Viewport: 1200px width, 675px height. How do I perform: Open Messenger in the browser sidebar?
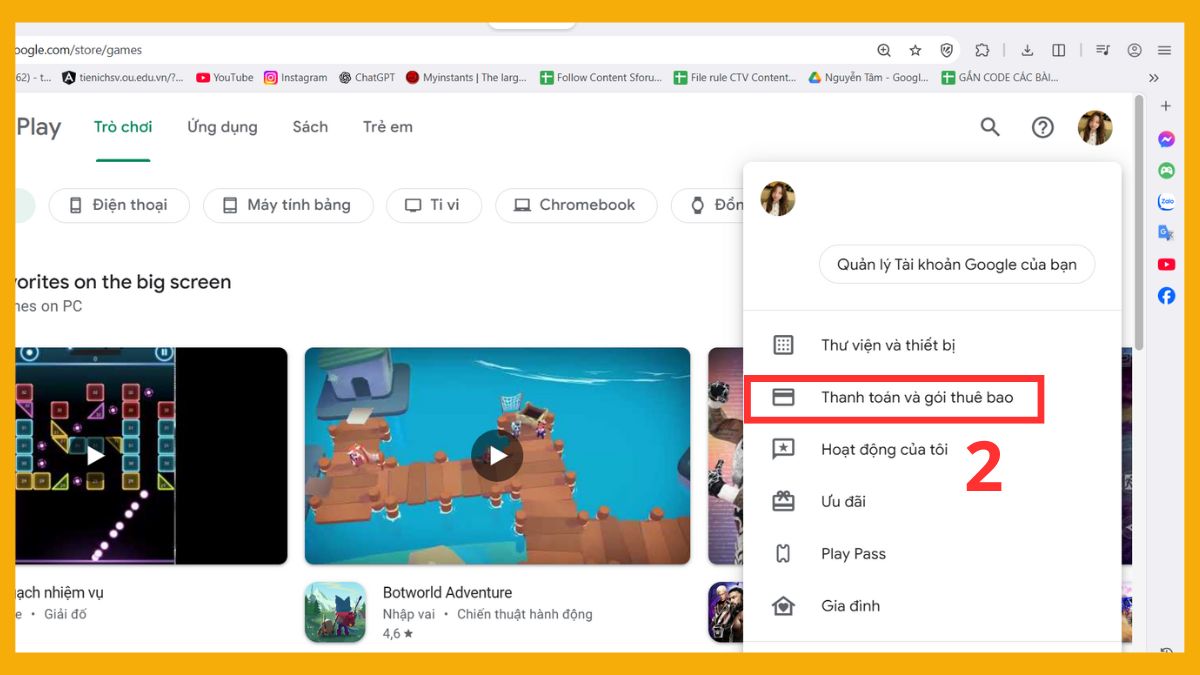[x=1166, y=139]
